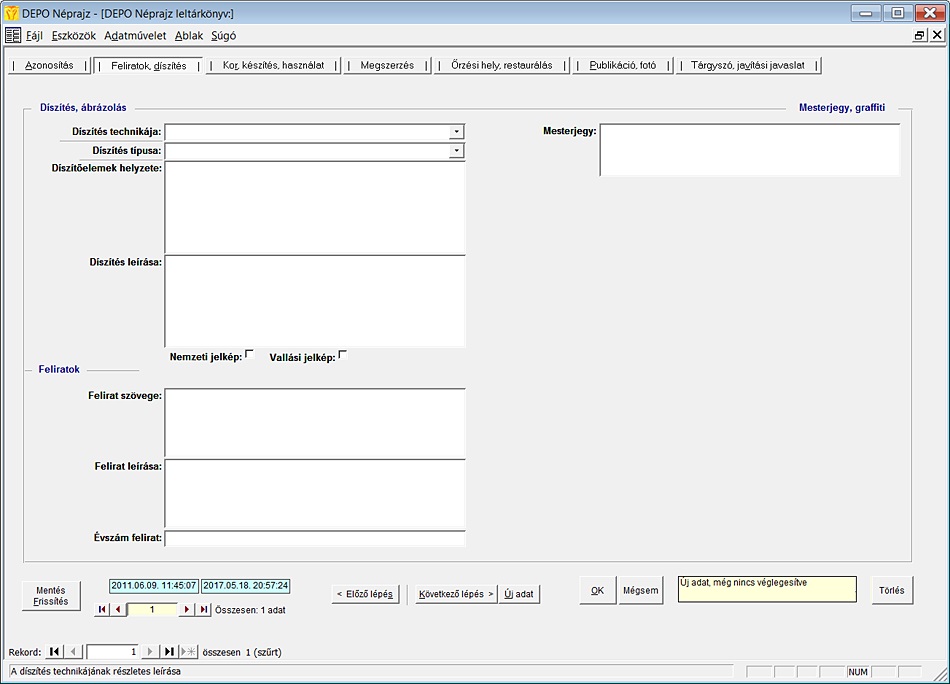Restore the inner document window
Image resolution: width=950 pixels, height=684 pixels.
point(920,35)
